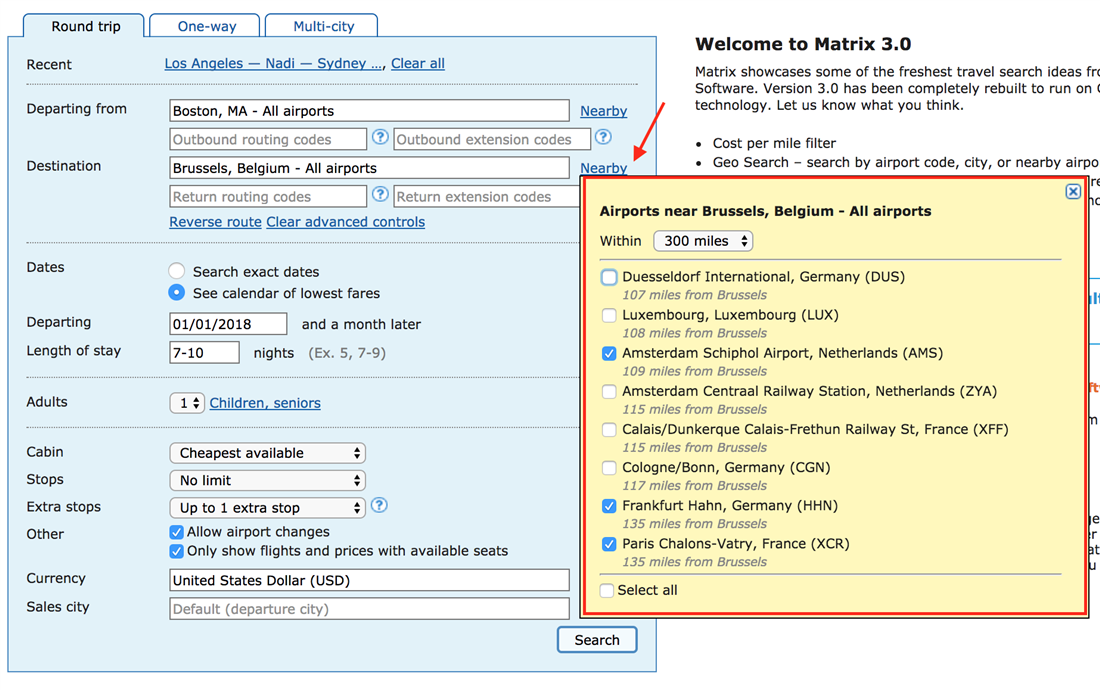Open the Within miles dropdown
The height and width of the screenshot is (690, 1100).
(703, 240)
